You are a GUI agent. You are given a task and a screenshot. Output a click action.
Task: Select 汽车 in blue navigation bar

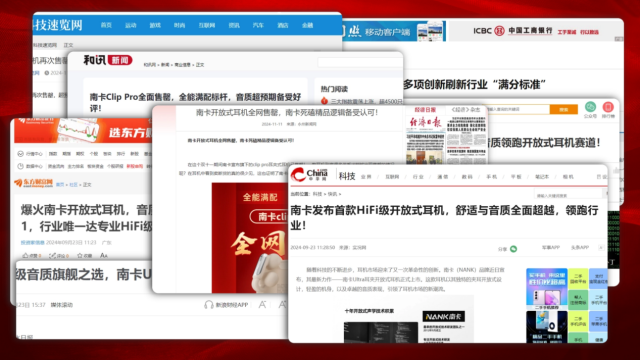tap(258, 25)
